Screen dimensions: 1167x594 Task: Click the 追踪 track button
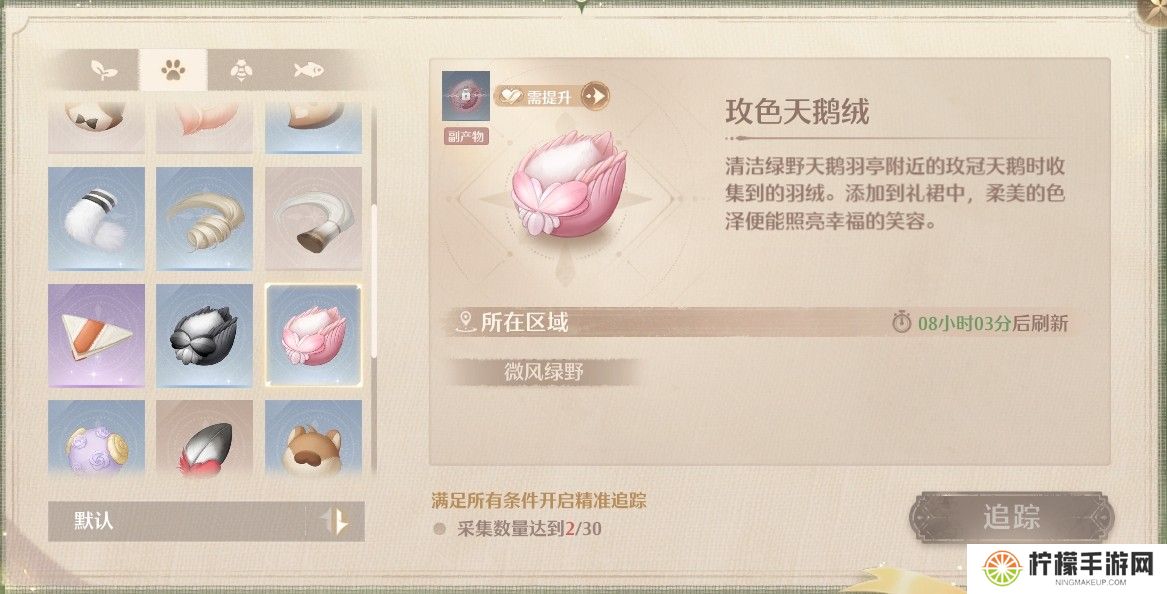coord(1011,517)
